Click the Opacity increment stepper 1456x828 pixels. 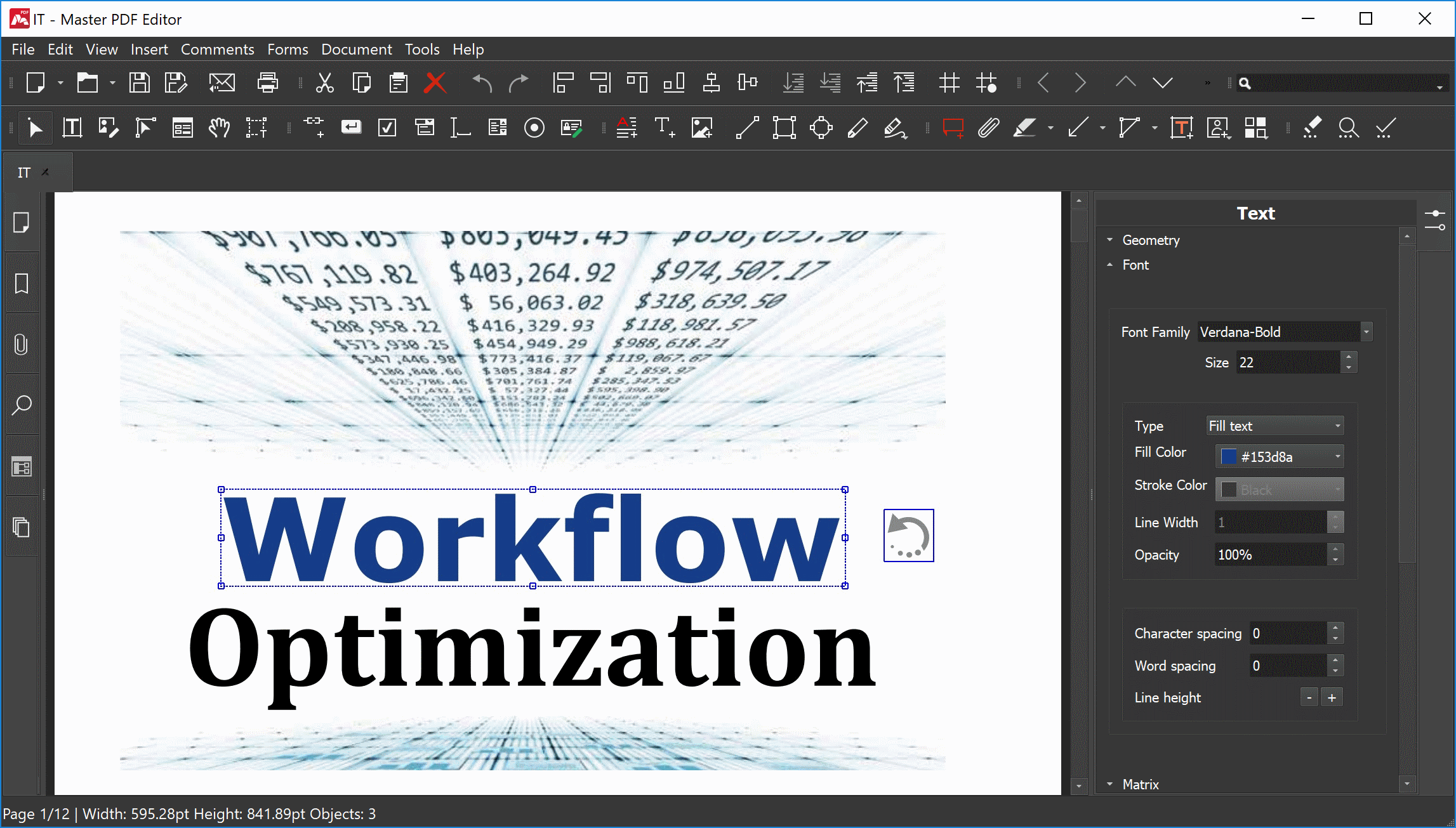(1337, 549)
